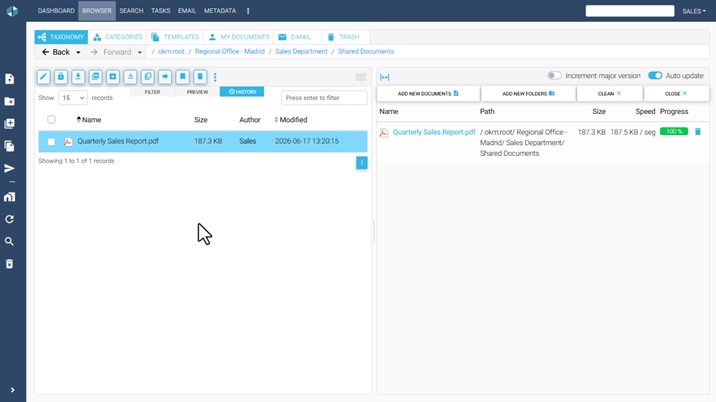Switch to the MY DOCUMENTS tab
The height and width of the screenshot is (402, 716).
(x=238, y=37)
